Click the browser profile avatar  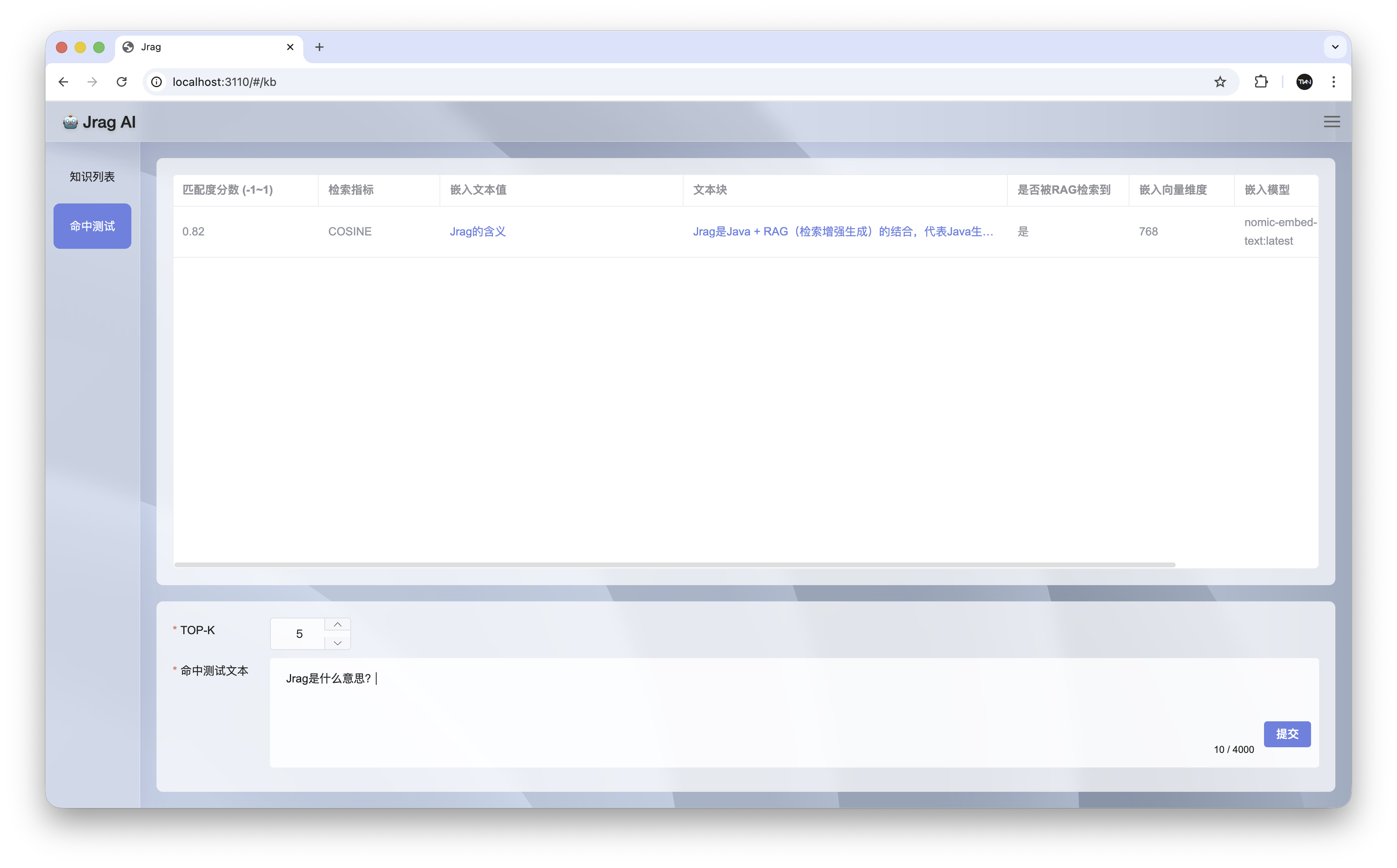(x=1304, y=81)
